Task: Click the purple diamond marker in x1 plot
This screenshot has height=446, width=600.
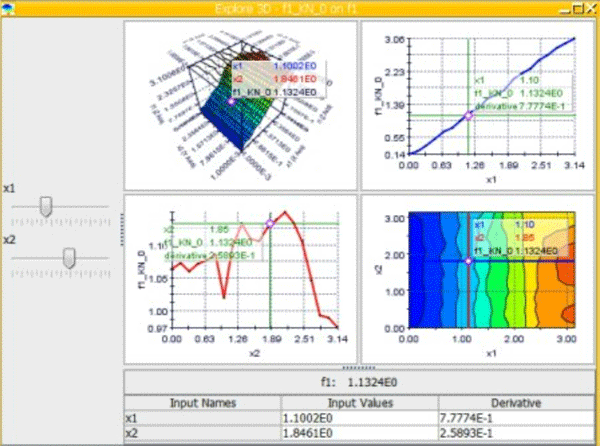Action: point(468,116)
